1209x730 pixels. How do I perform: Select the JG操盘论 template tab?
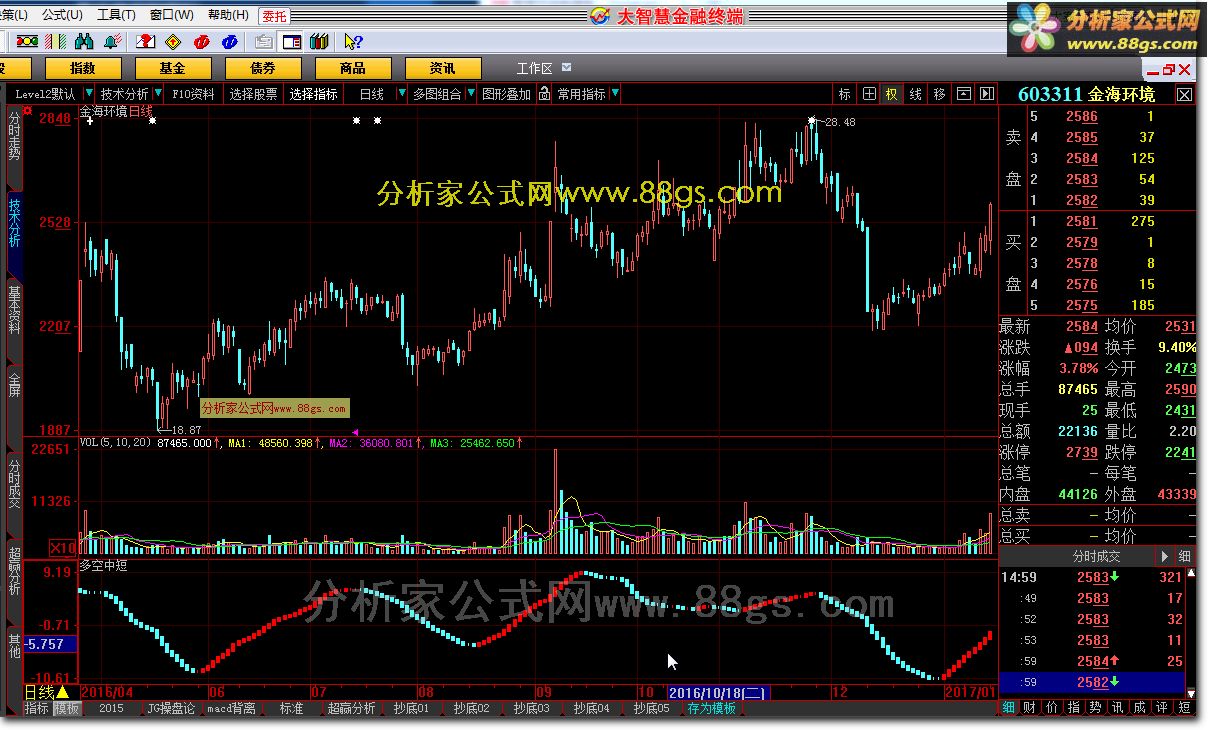[x=171, y=708]
